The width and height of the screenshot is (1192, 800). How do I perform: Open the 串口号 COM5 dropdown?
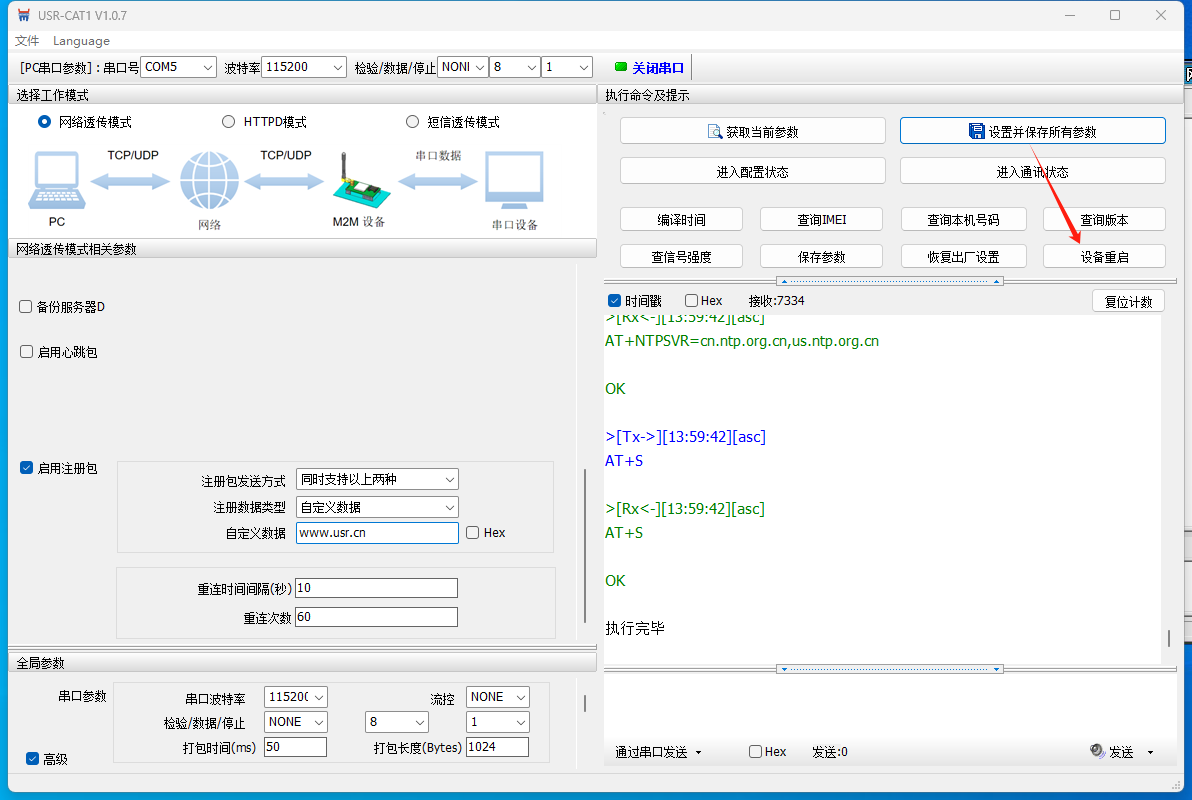point(178,67)
